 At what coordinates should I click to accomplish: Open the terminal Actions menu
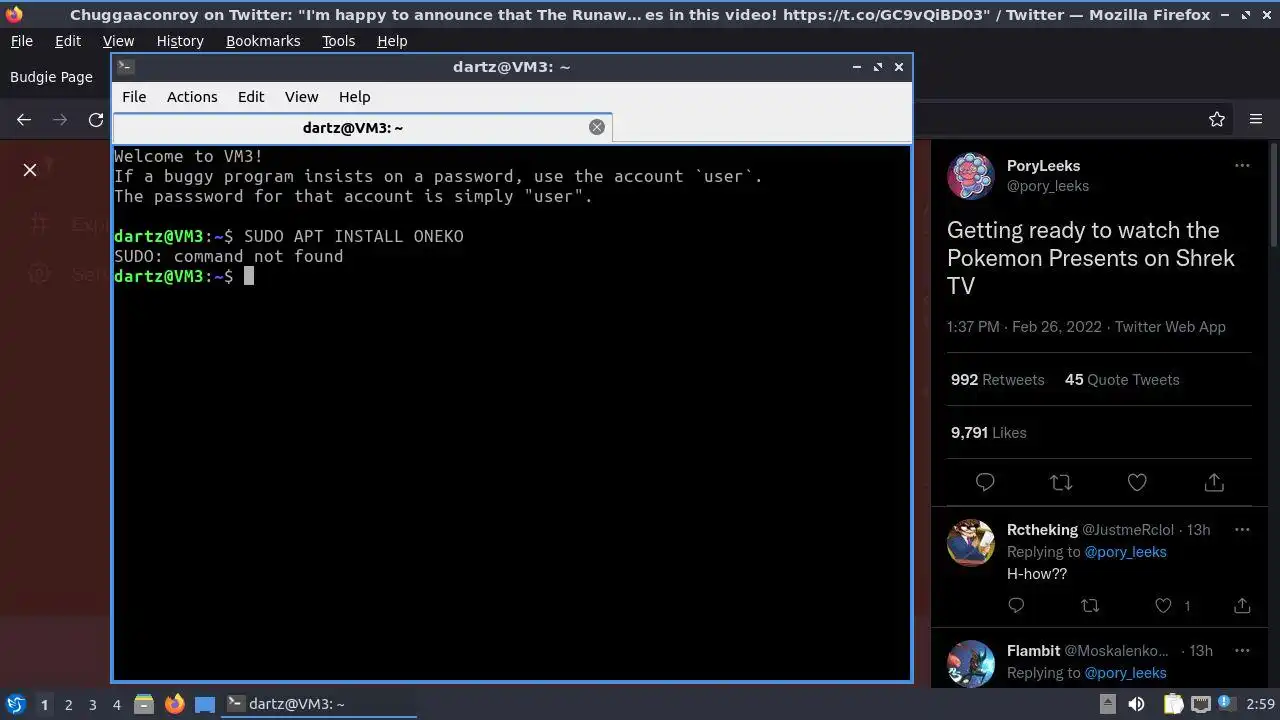(x=192, y=97)
